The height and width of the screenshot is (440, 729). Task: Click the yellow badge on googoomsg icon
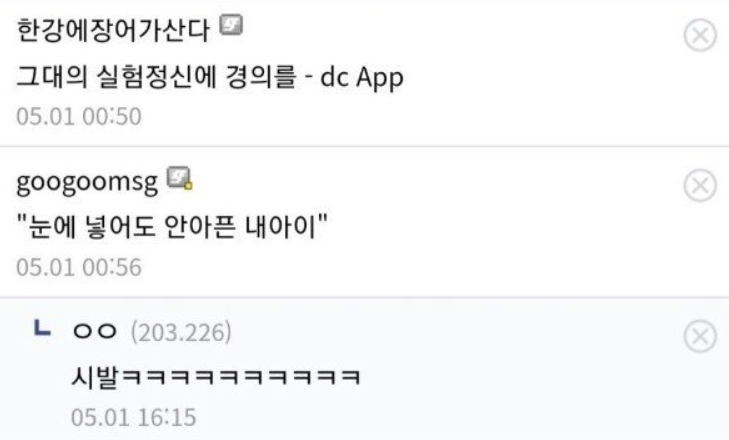click(188, 186)
